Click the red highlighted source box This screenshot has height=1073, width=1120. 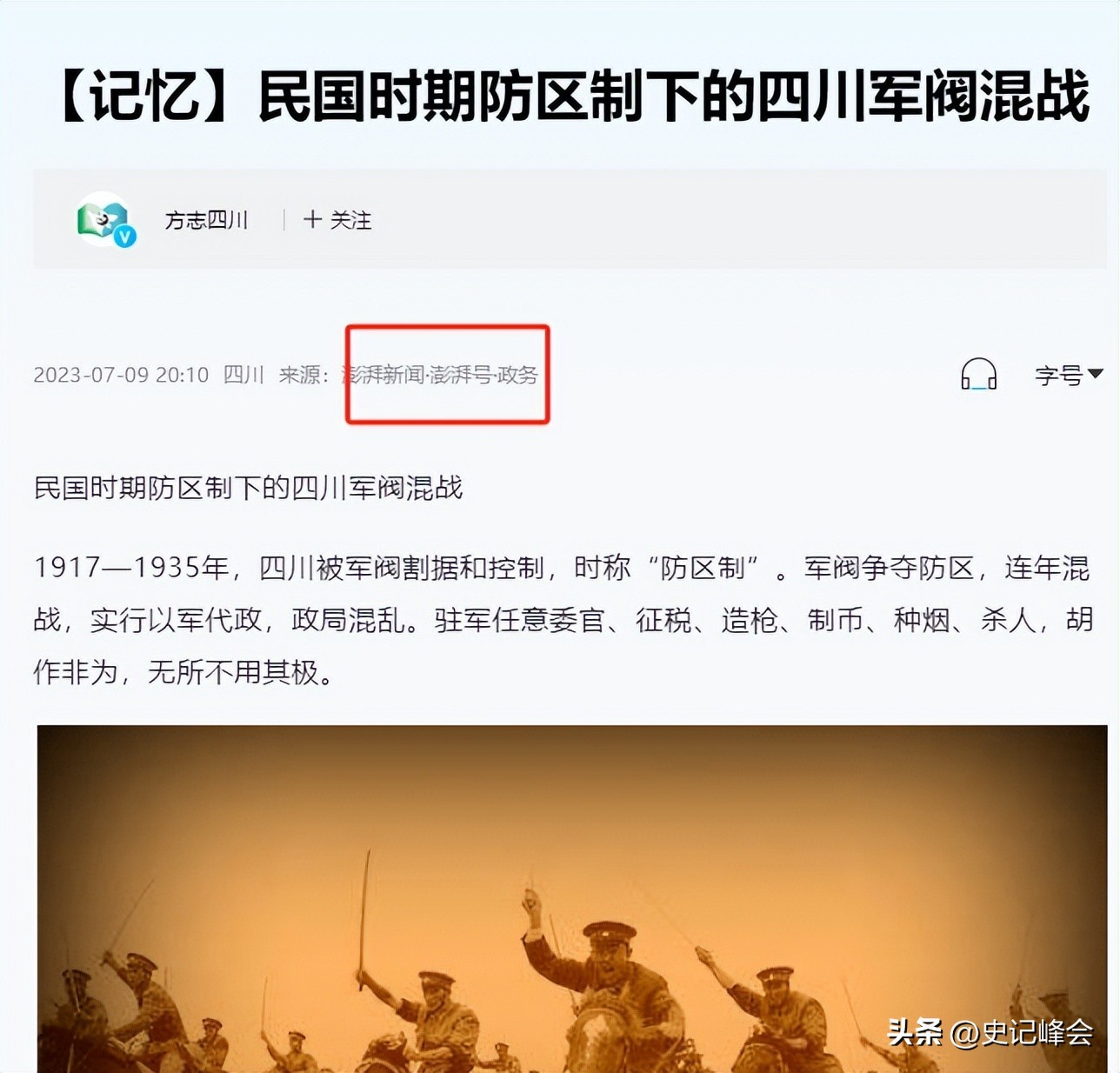tap(448, 375)
